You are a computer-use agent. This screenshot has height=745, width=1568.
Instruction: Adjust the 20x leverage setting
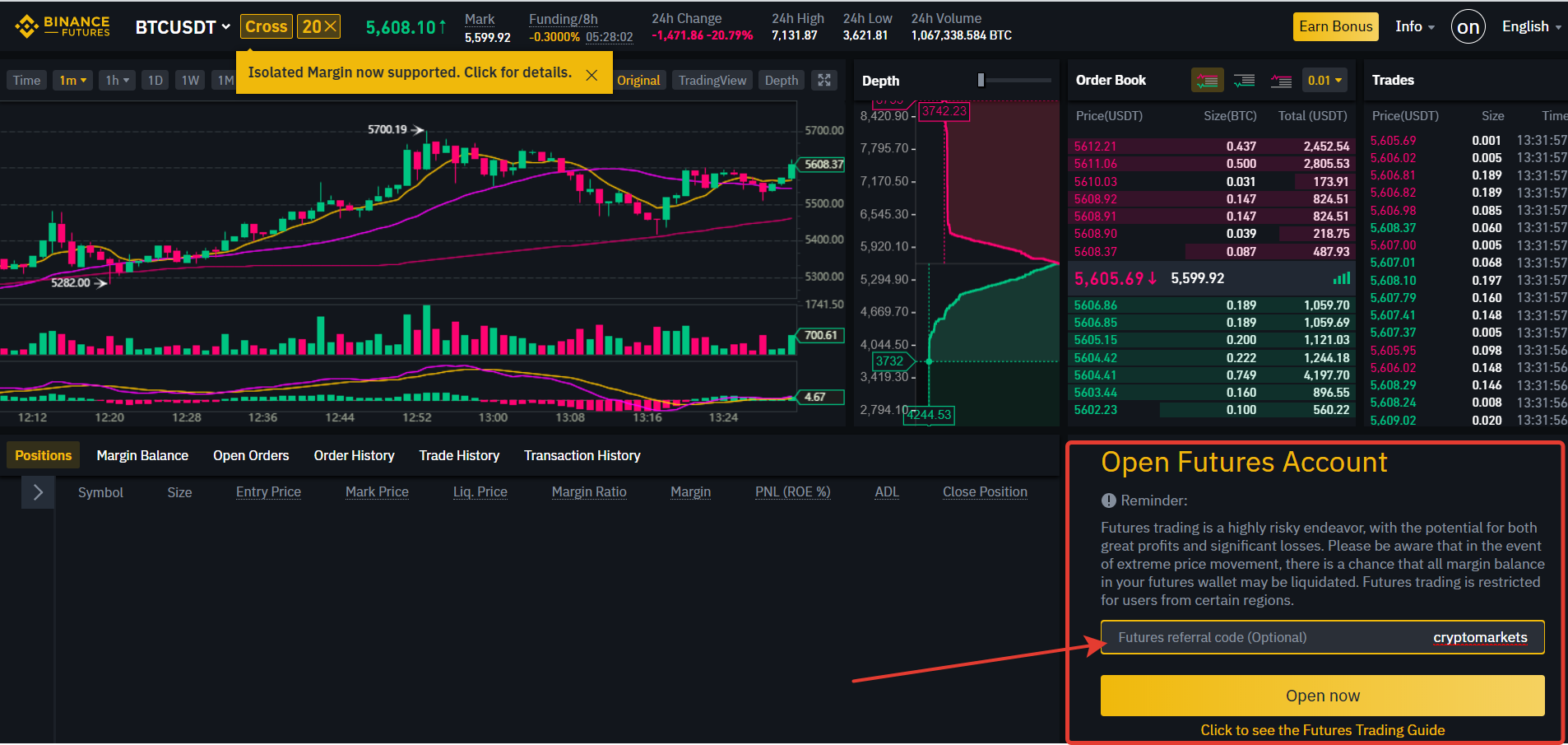(x=319, y=26)
